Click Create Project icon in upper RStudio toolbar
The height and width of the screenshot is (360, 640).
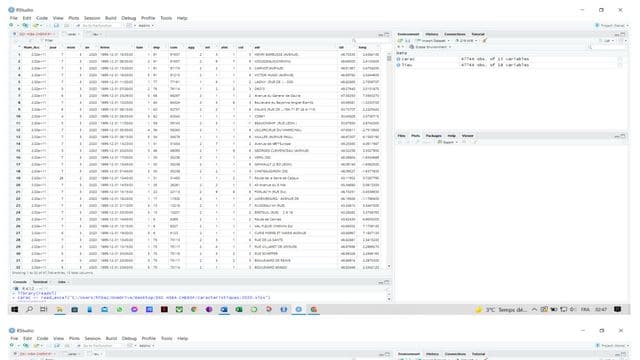25,25
